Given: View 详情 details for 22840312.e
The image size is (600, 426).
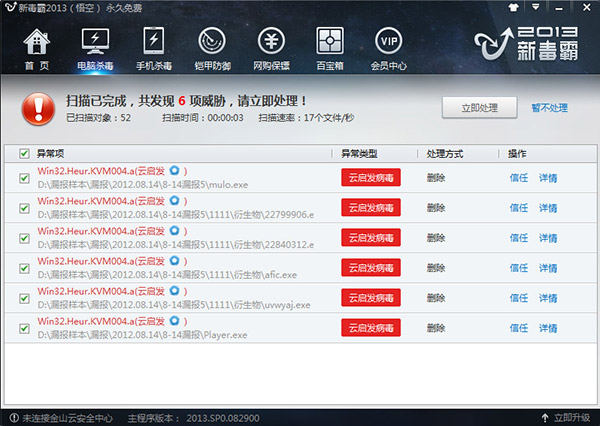Looking at the screenshot, I should click(x=548, y=238).
